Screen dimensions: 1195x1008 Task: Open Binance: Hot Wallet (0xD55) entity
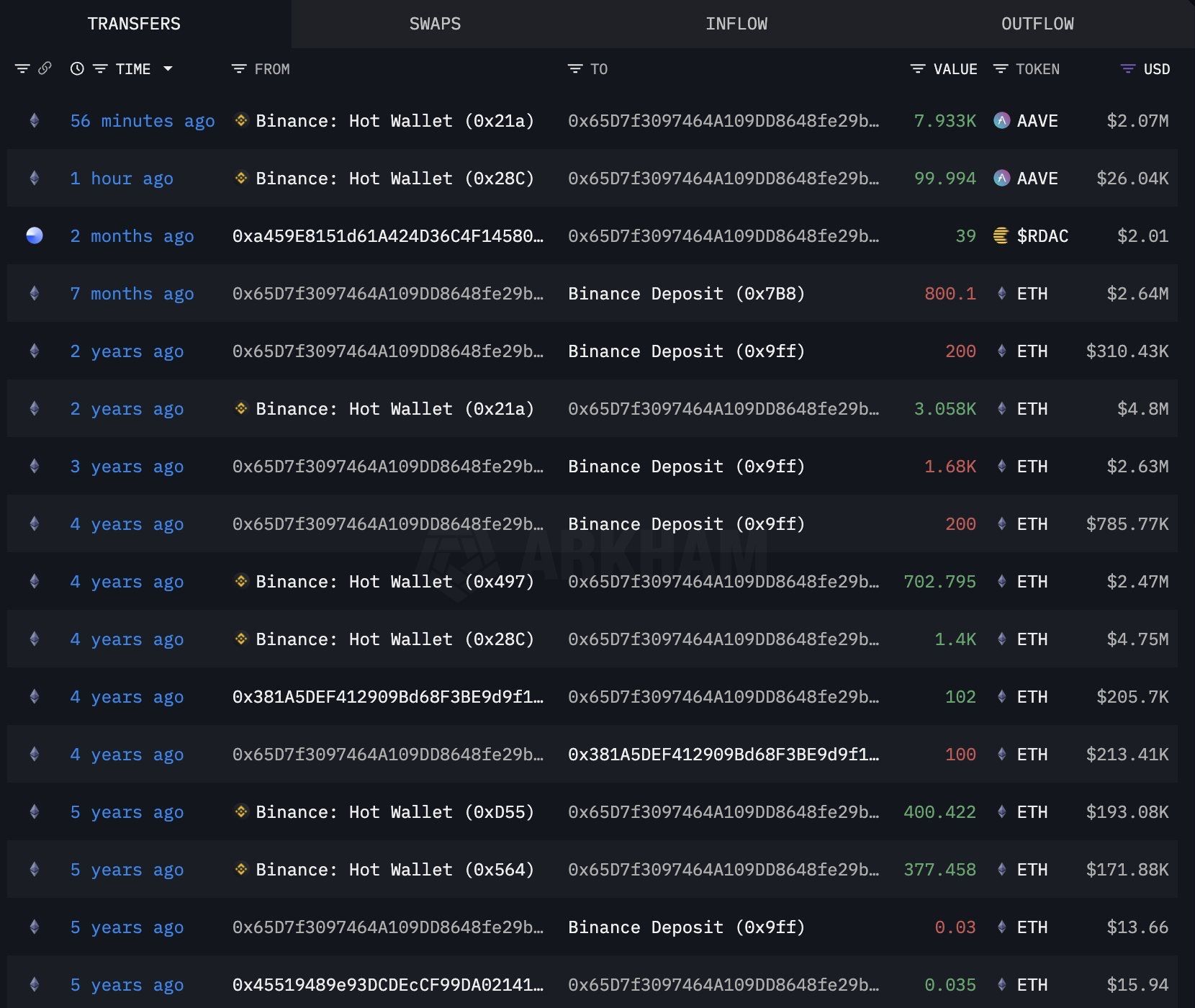click(x=395, y=812)
